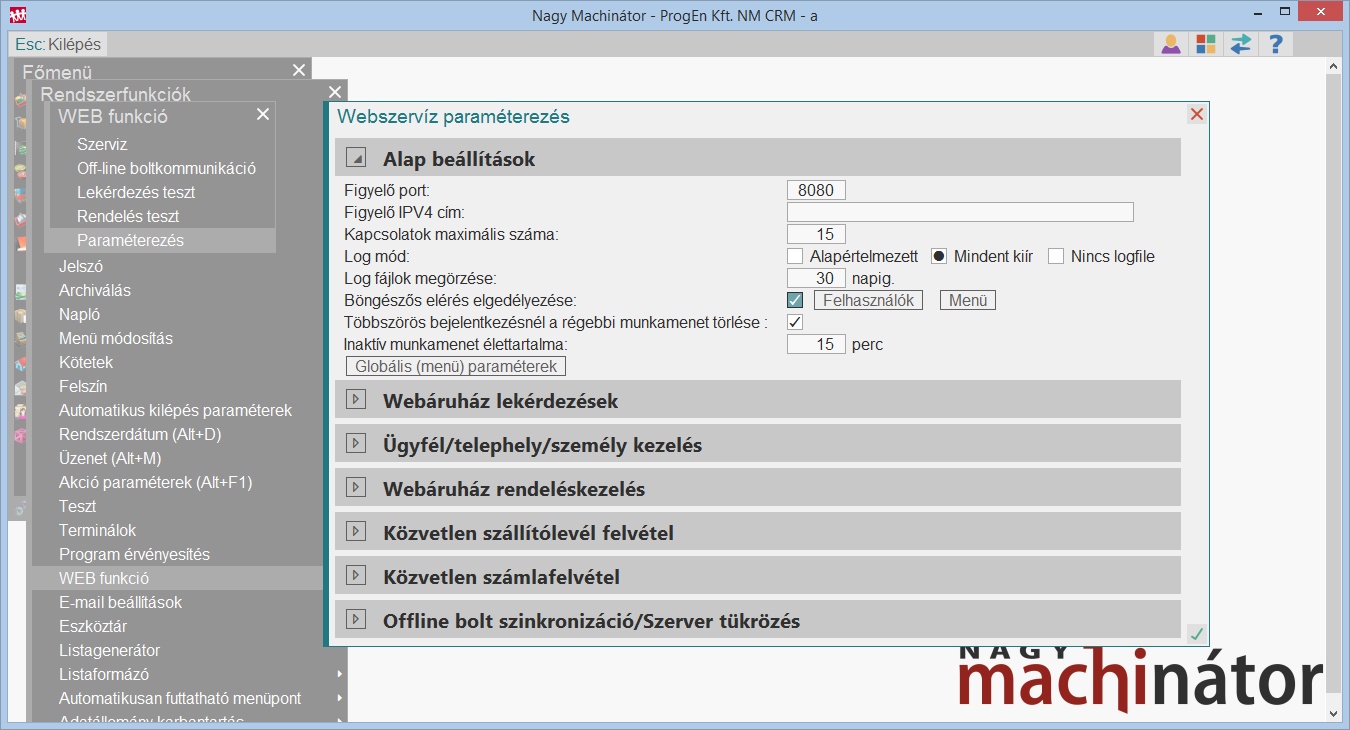Viewport: 1350px width, 730px height.
Task: Expand the Közvetlen szállítólevél felvétel section
Action: [355, 532]
